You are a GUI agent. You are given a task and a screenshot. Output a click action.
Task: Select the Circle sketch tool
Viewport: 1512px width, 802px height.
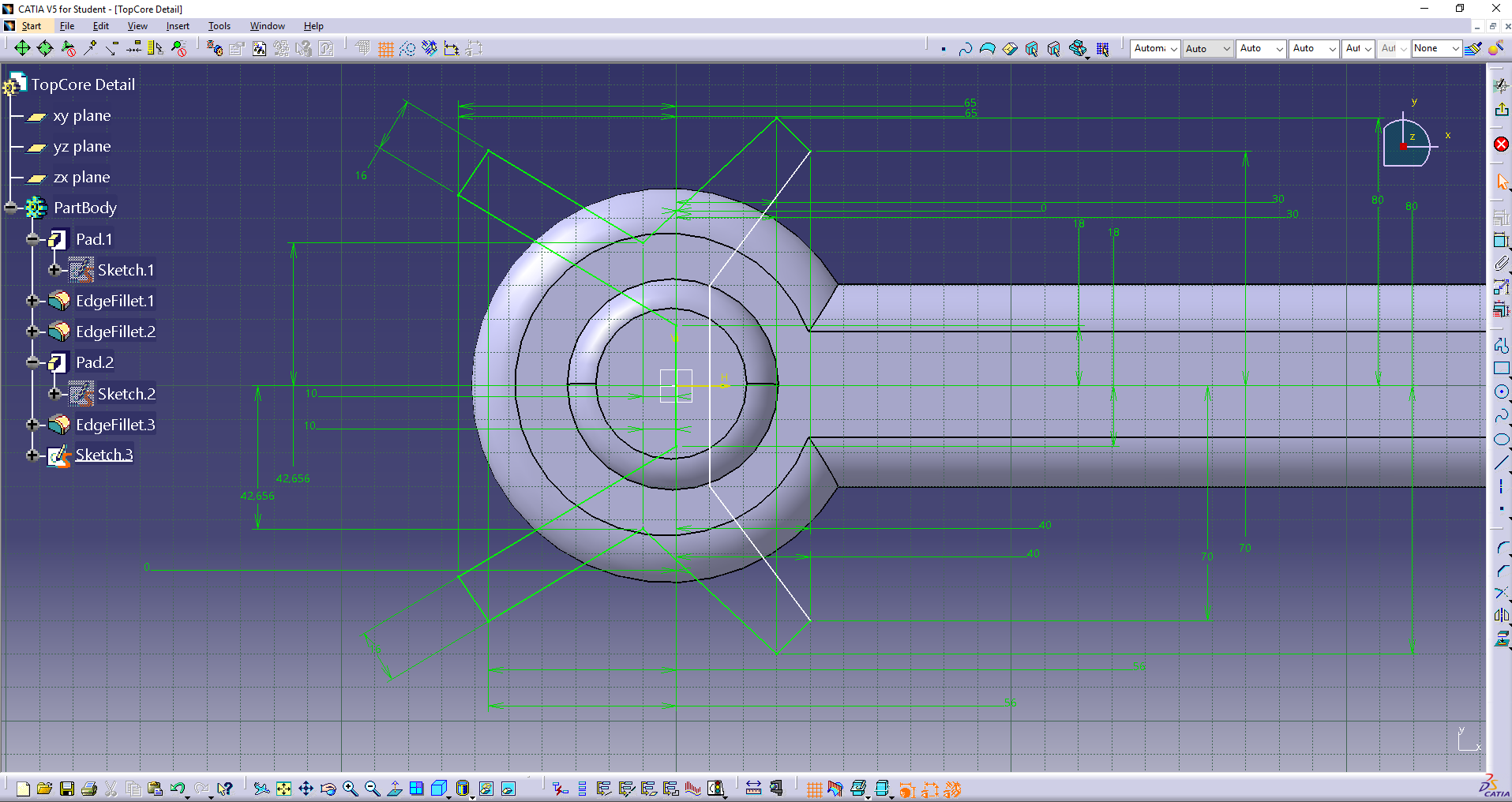tap(1501, 392)
